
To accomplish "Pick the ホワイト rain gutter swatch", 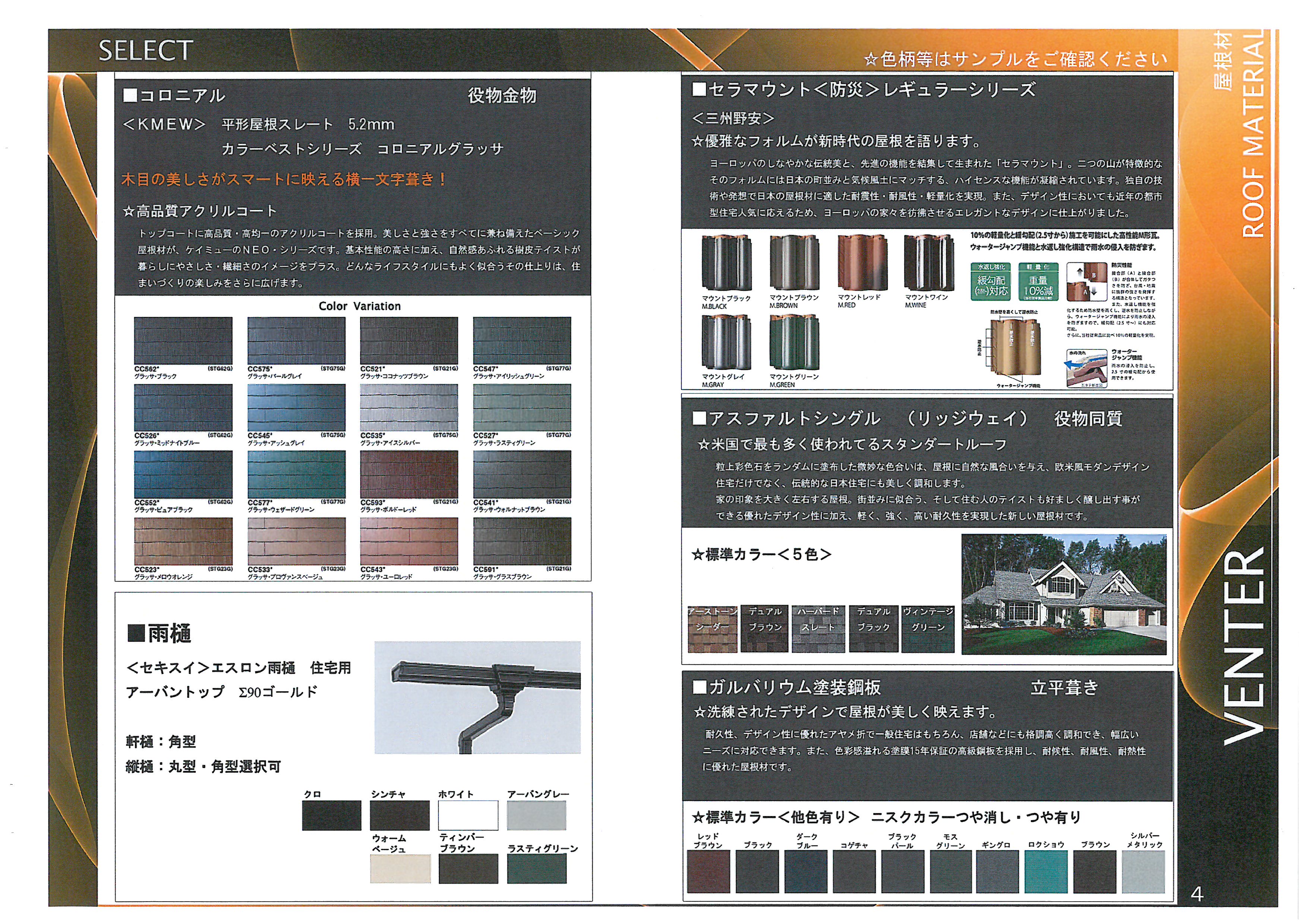I will [x=468, y=815].
